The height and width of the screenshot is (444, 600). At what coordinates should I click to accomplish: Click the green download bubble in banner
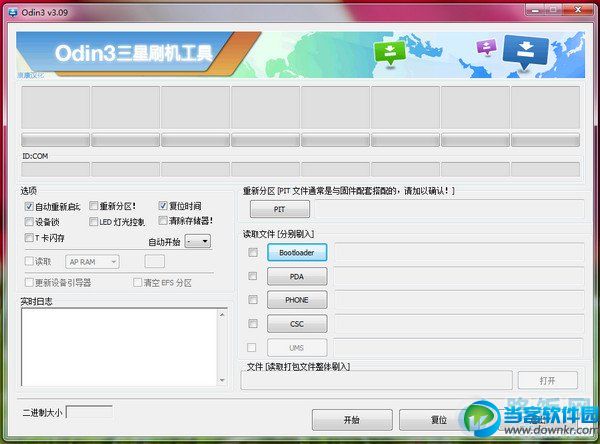tap(390, 54)
